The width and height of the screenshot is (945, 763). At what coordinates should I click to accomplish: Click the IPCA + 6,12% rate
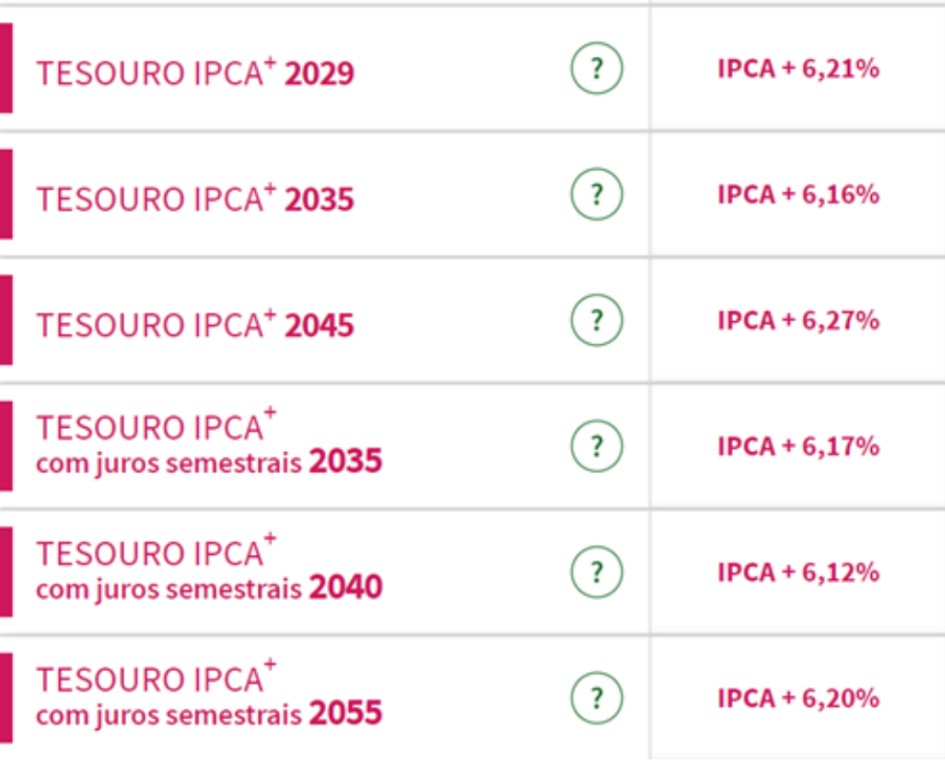799,573
